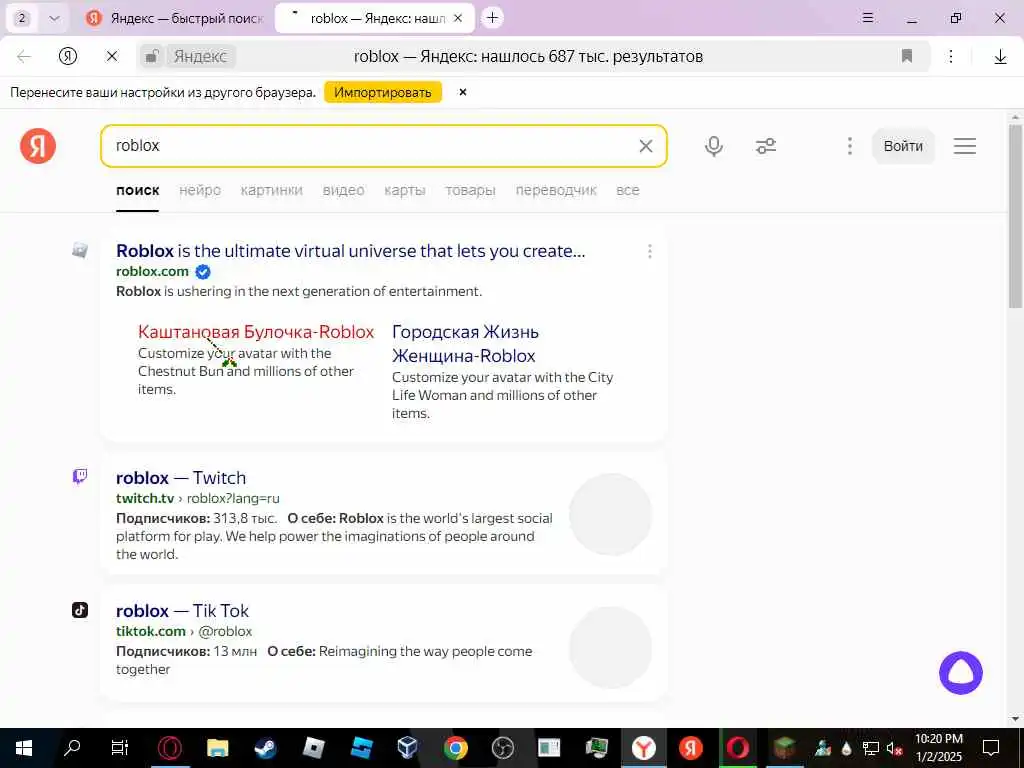
Task: Open Roblox Studio blue icon in taskbar
Action: [361, 748]
